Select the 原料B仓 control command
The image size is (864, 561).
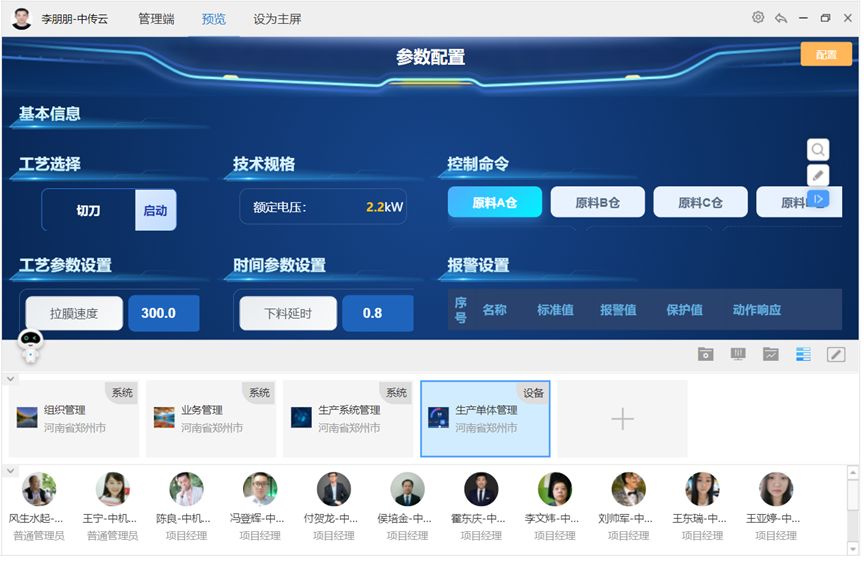[x=597, y=202]
